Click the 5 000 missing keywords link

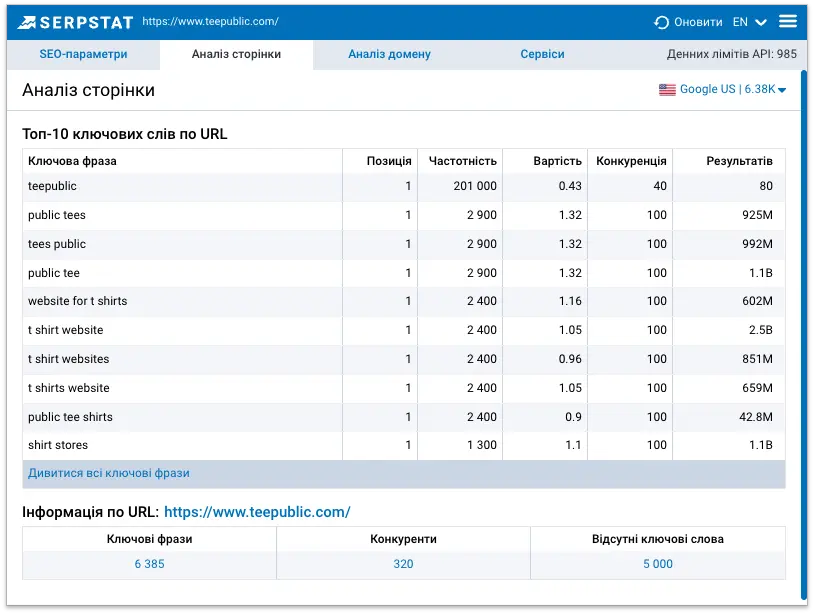coord(657,564)
